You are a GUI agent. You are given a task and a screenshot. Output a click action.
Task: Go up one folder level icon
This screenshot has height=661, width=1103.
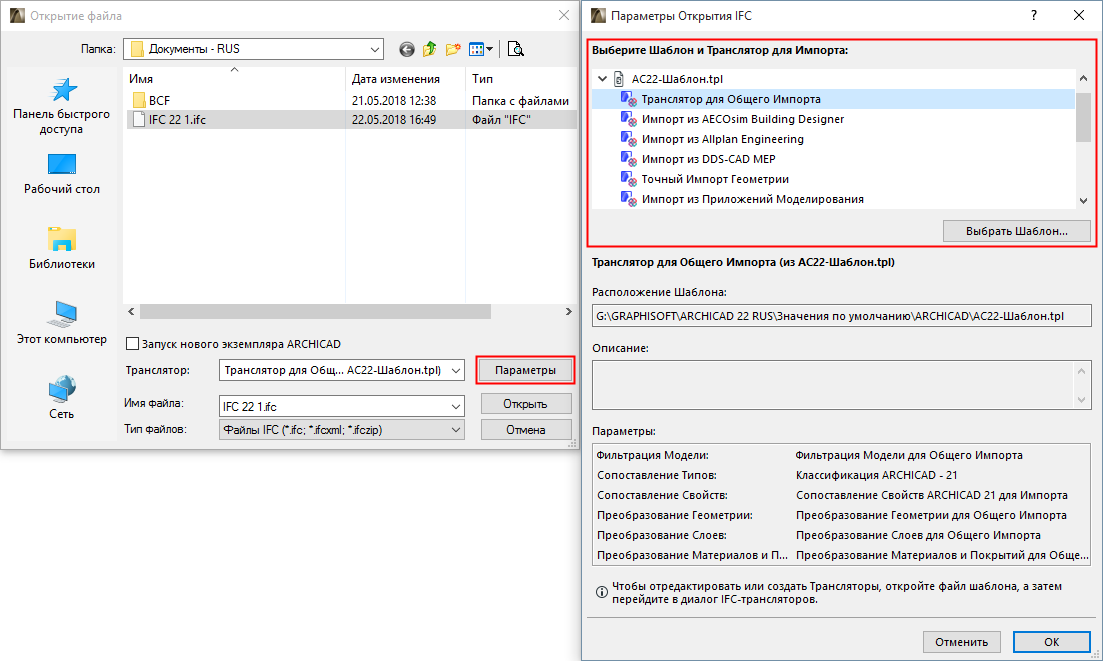[430, 49]
